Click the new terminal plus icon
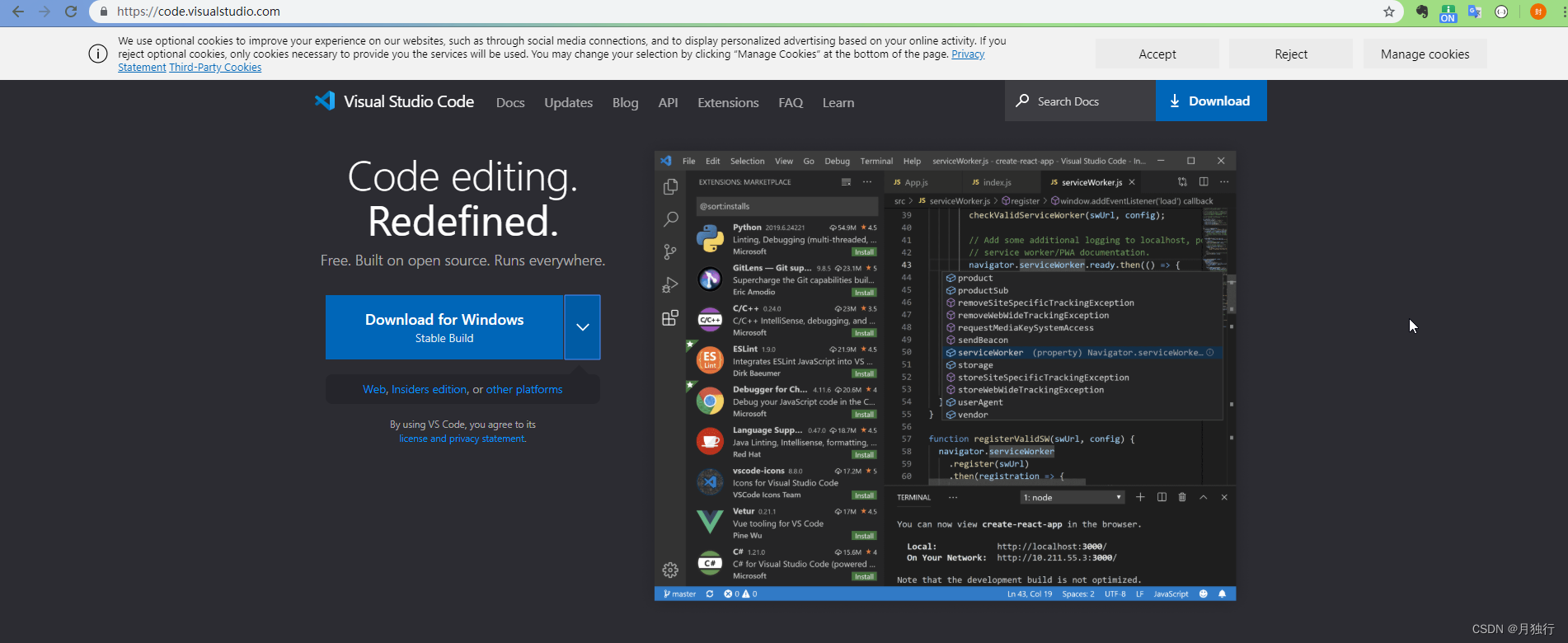This screenshot has height=643, width=1568. tap(1140, 497)
